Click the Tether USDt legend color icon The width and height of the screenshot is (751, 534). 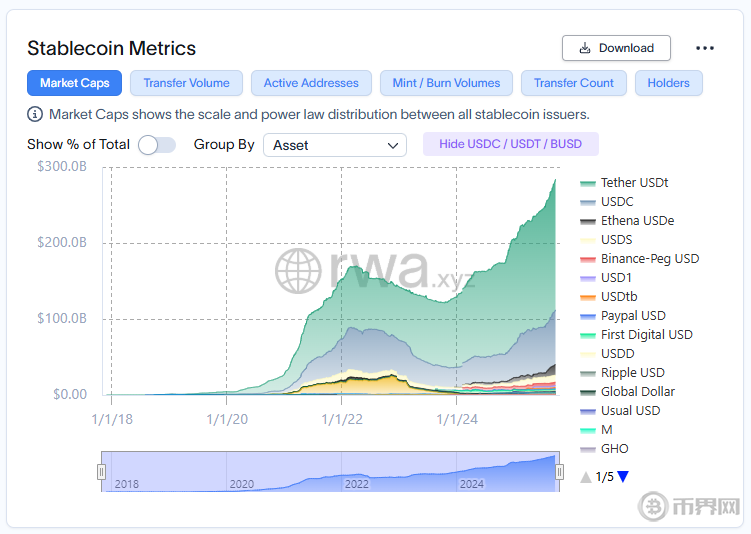coord(588,183)
